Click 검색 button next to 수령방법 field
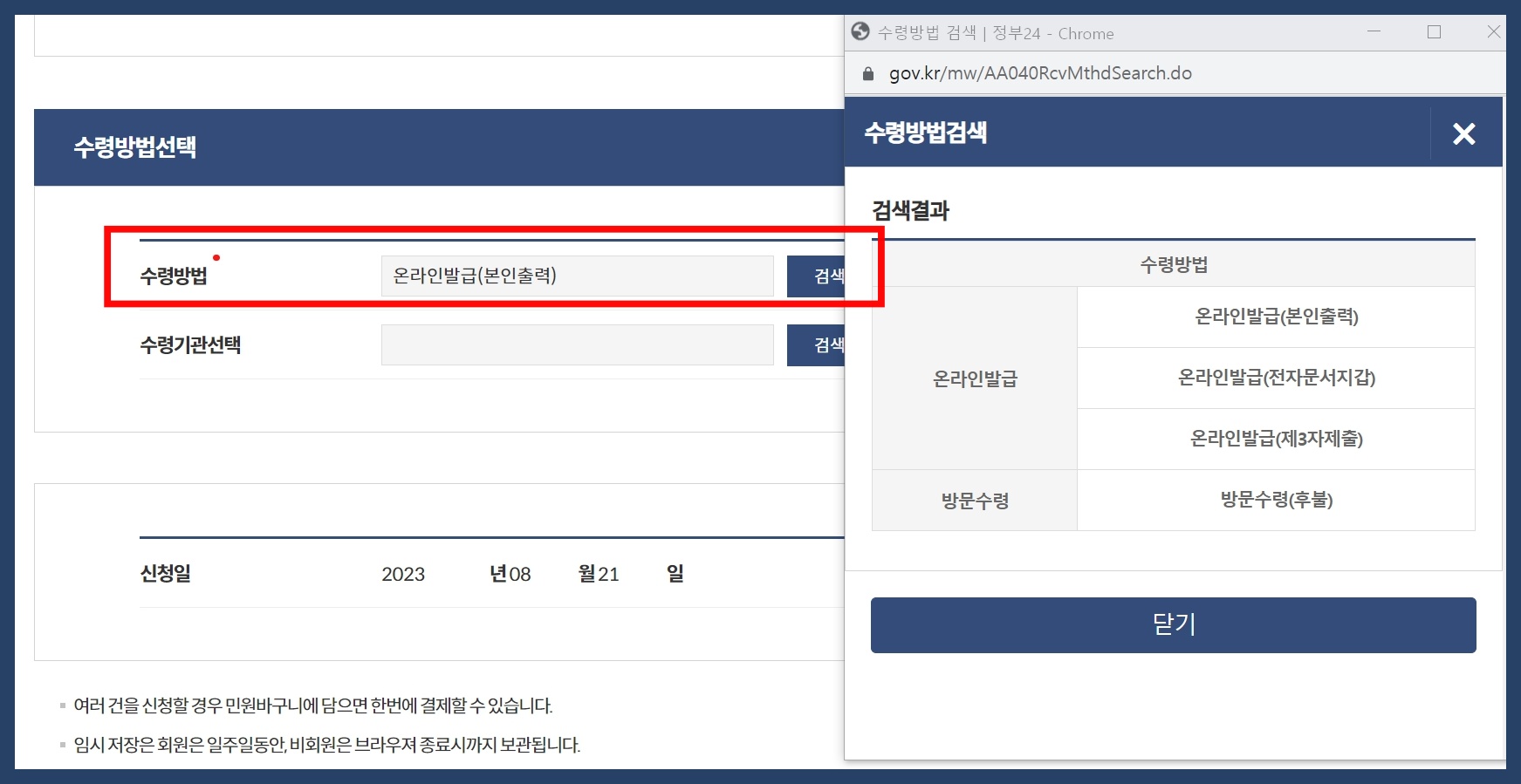This screenshot has height=784, width=1521. tap(816, 276)
